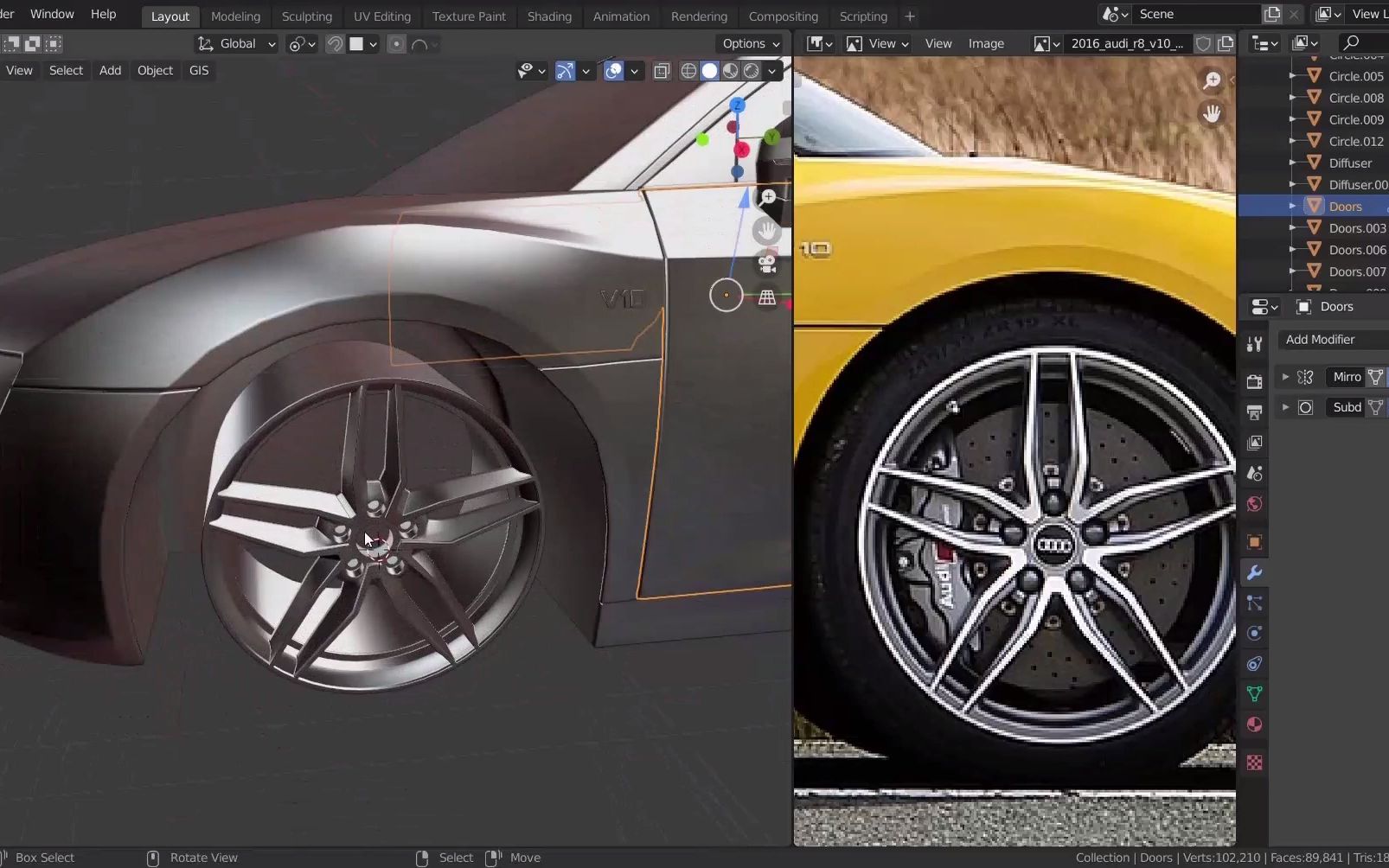Open Global transform orientation dropdown
Viewport: 1389px width, 868px height.
[236, 43]
